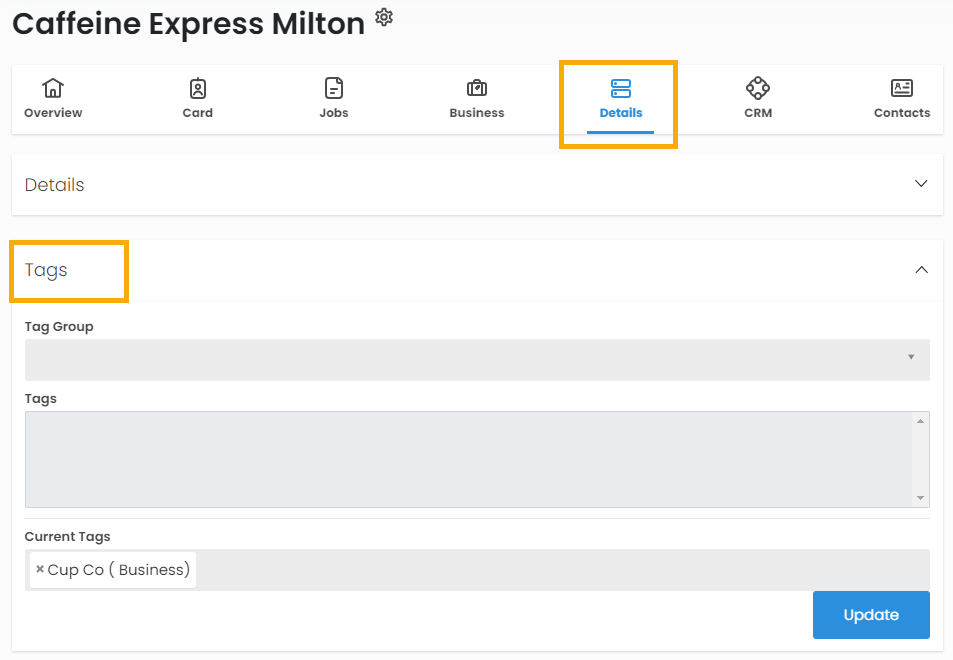
Task: Select the Jobs document icon
Action: click(x=334, y=89)
